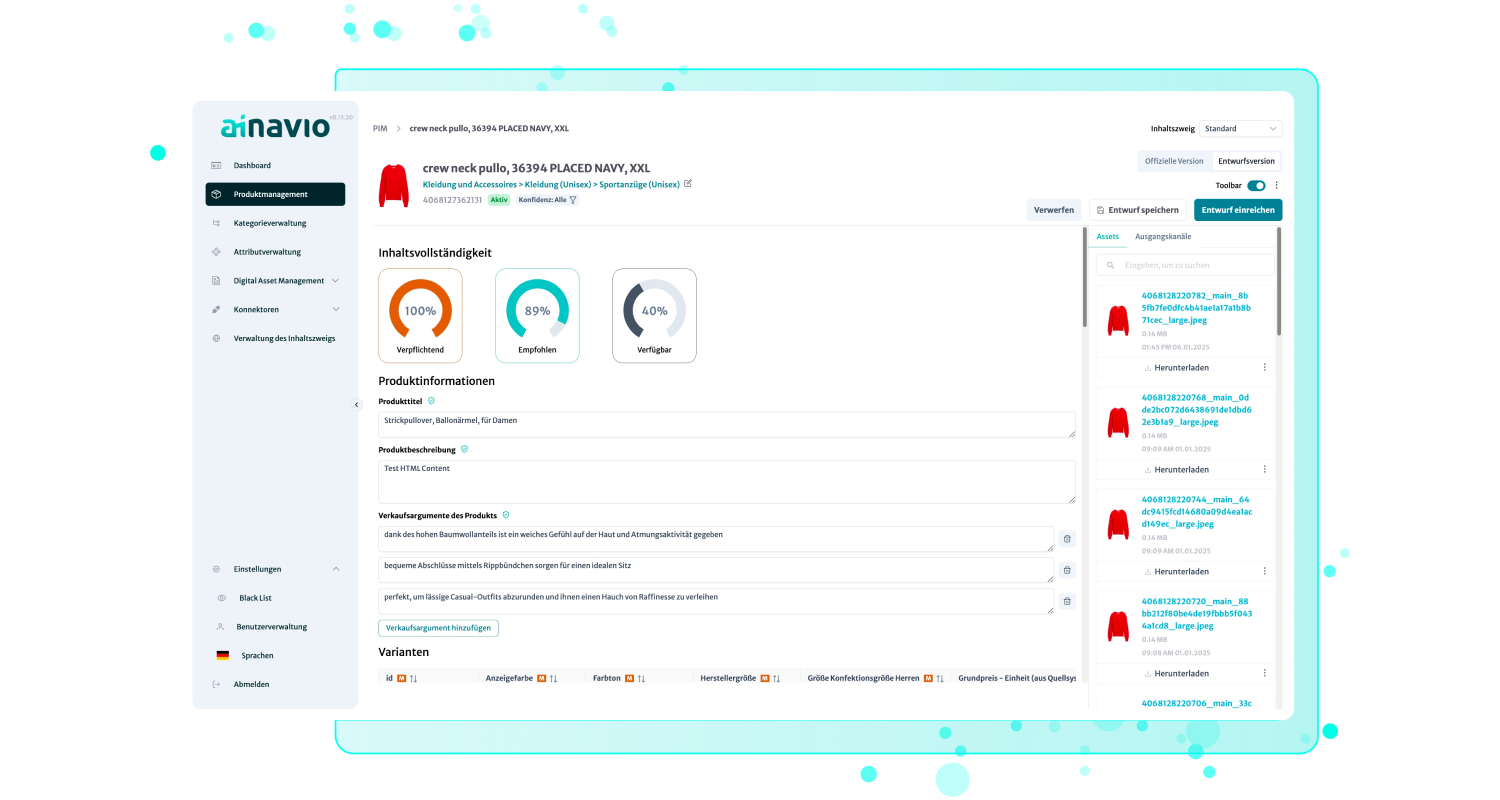
Task: Open the Inhaltszweig Standard dropdown
Action: [x=1240, y=129]
